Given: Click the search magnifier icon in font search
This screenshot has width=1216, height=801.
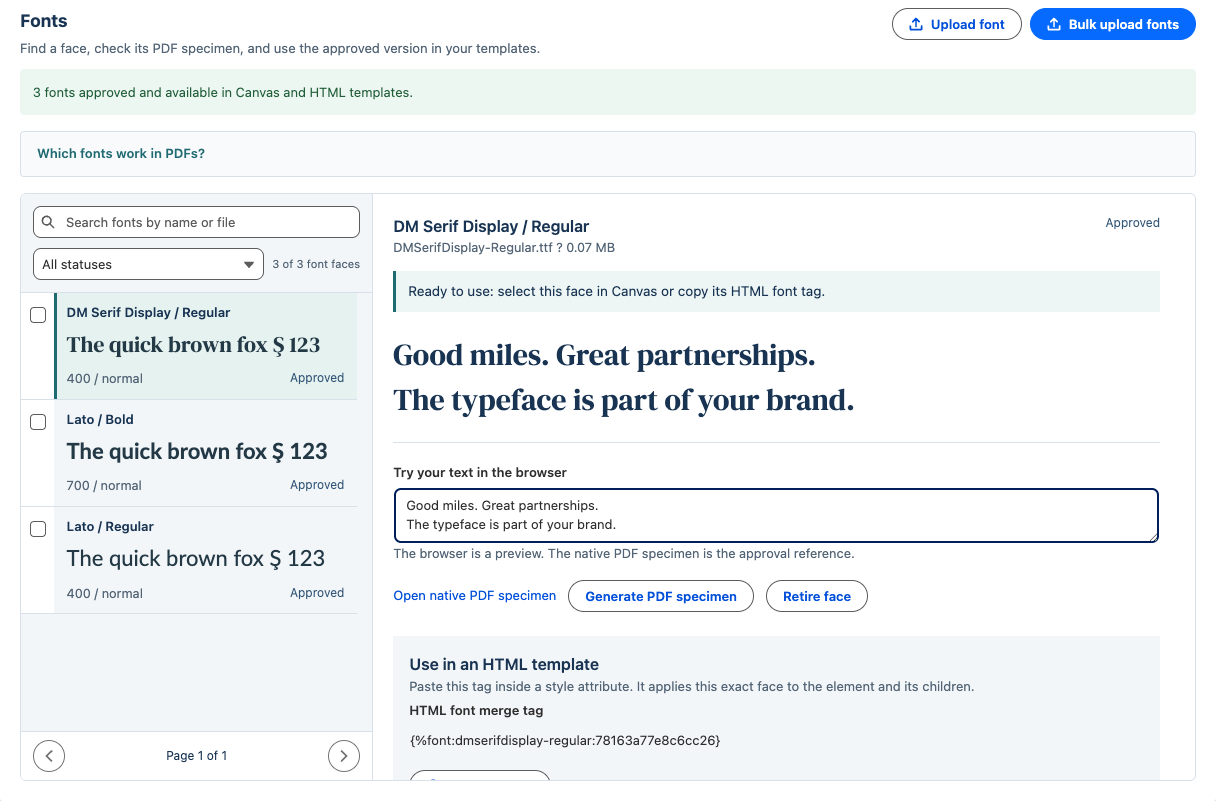Looking at the screenshot, I should (48, 222).
